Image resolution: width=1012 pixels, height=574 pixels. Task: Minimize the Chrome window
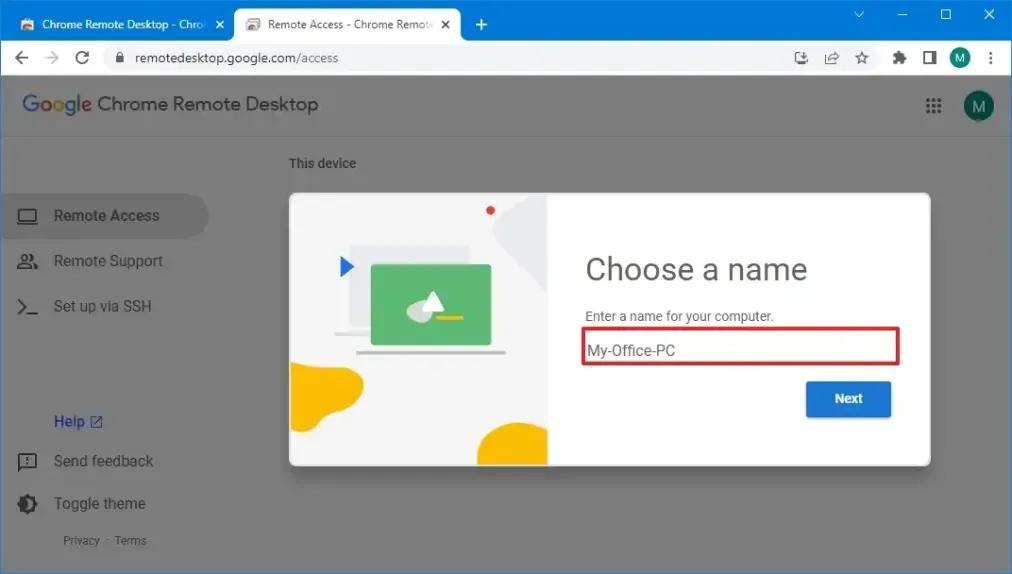pyautogui.click(x=902, y=14)
